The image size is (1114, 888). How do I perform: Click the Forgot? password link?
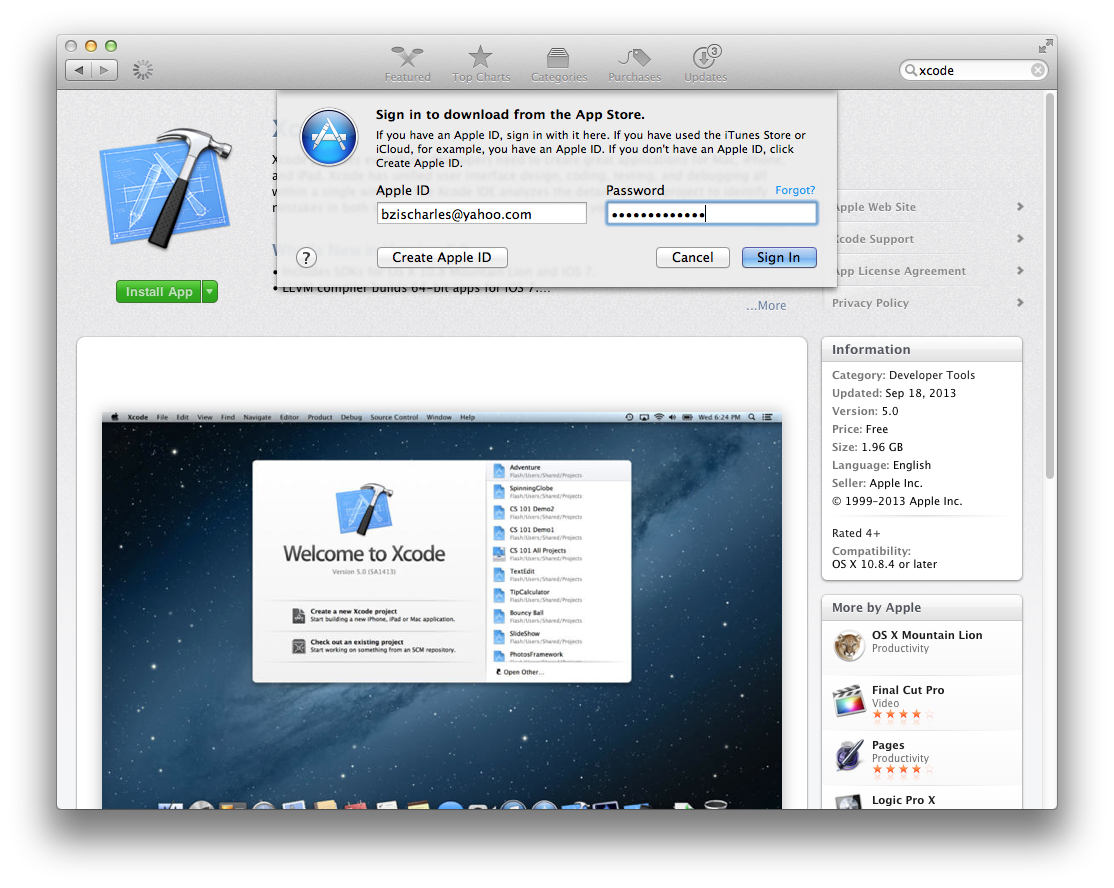(795, 190)
